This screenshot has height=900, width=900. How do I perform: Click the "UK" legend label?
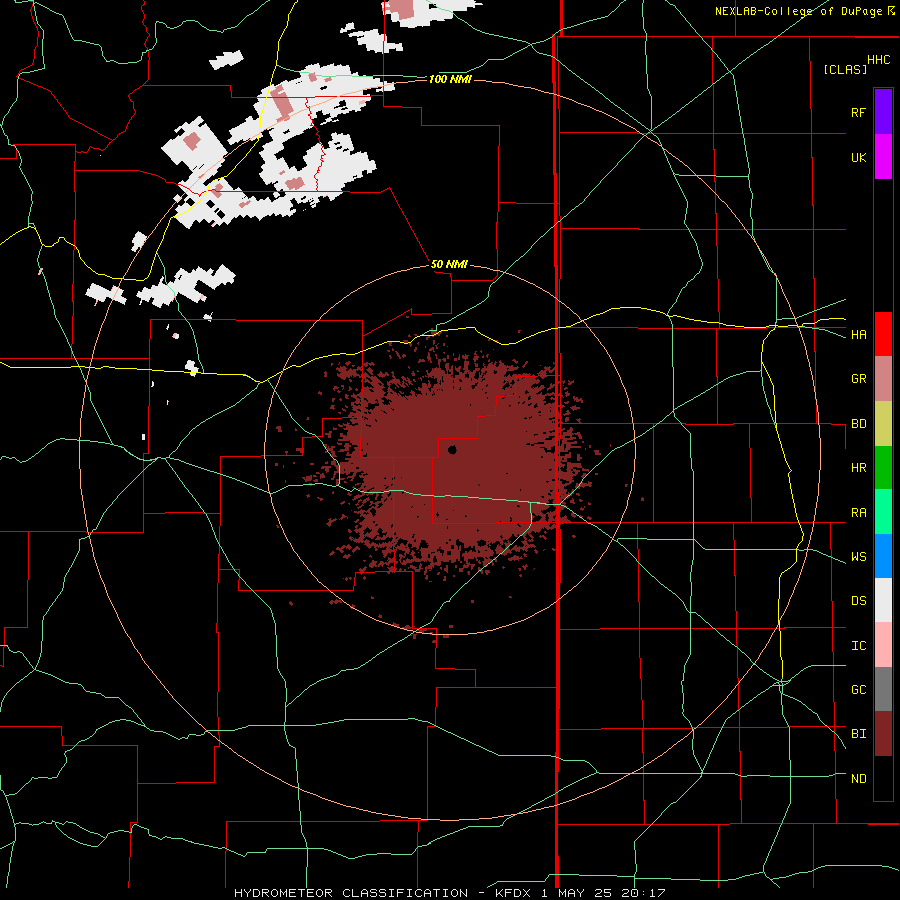click(858, 157)
